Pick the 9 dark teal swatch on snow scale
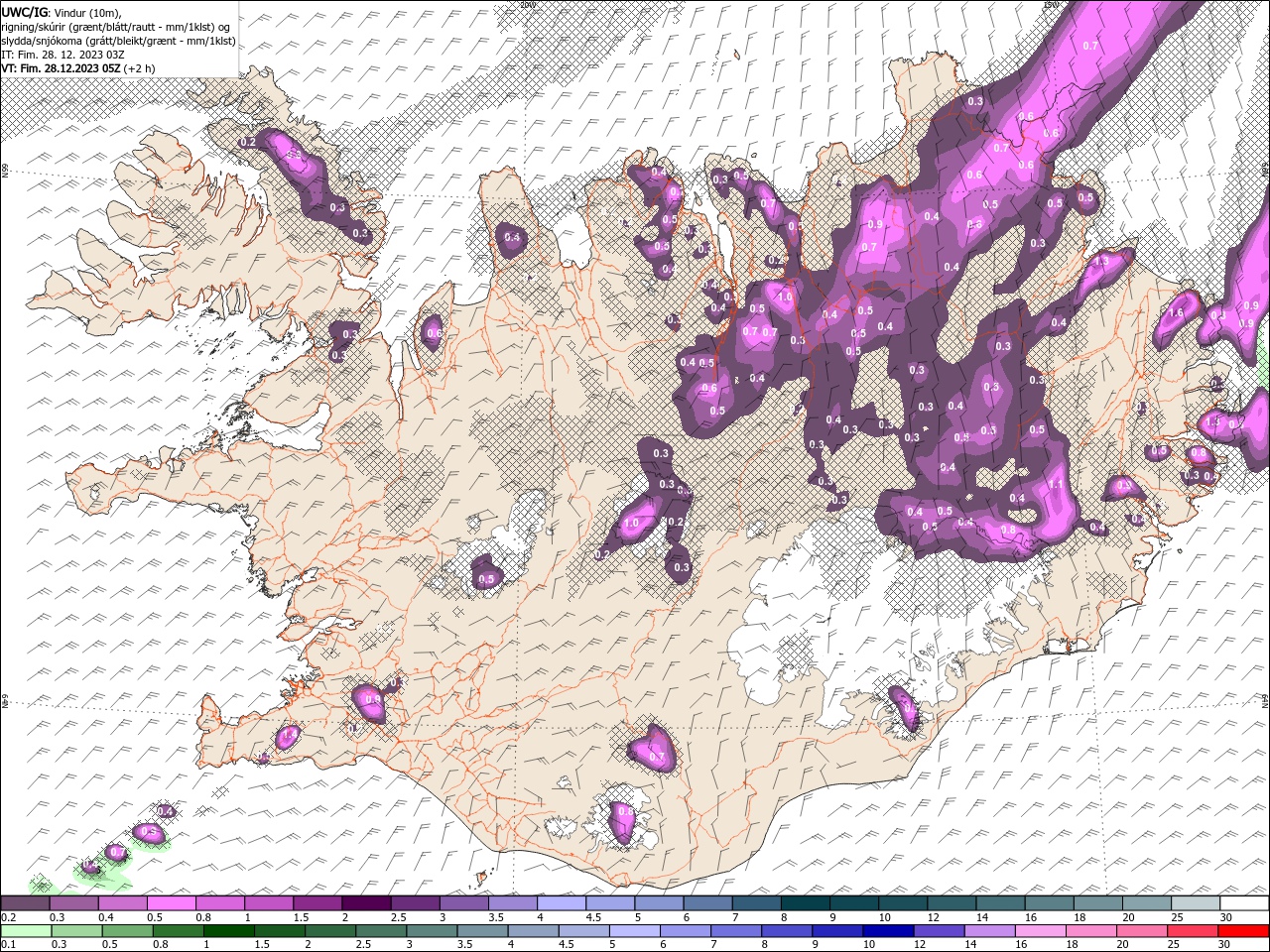Image resolution: width=1270 pixels, height=952 pixels. click(x=854, y=903)
